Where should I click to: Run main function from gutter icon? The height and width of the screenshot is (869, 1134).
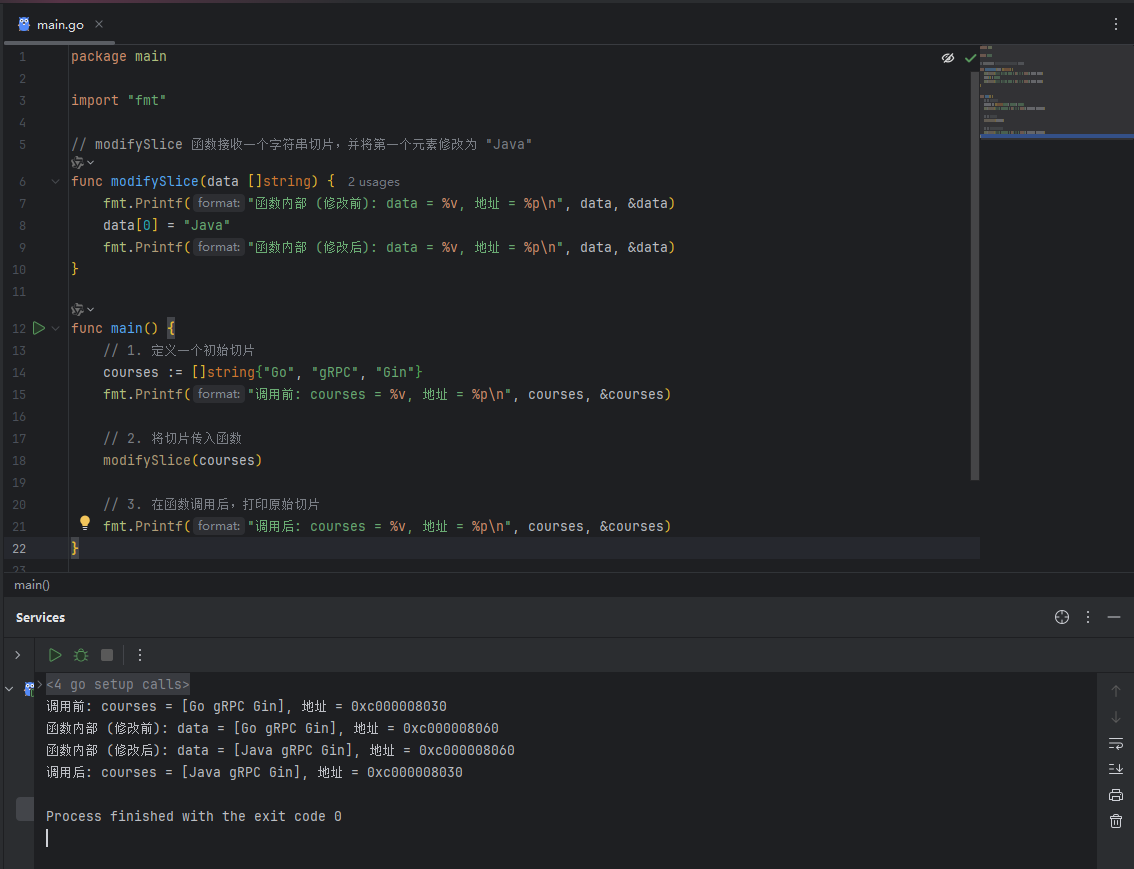coord(39,328)
